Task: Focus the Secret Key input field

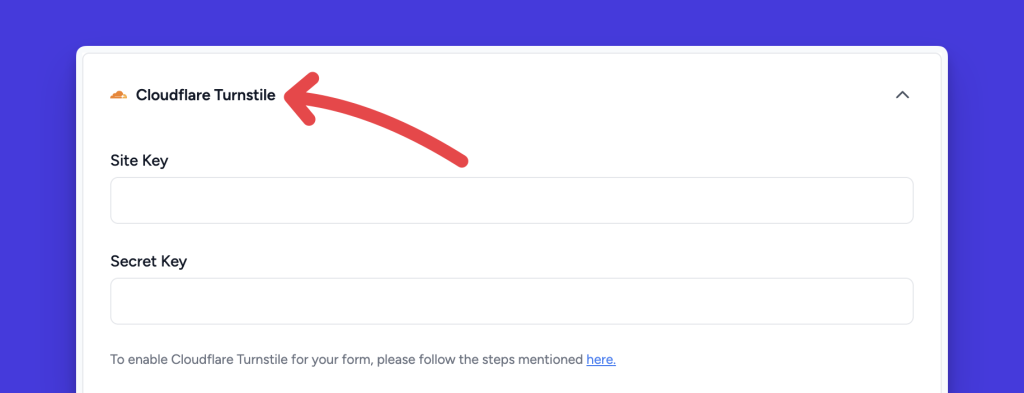Action: [511, 301]
